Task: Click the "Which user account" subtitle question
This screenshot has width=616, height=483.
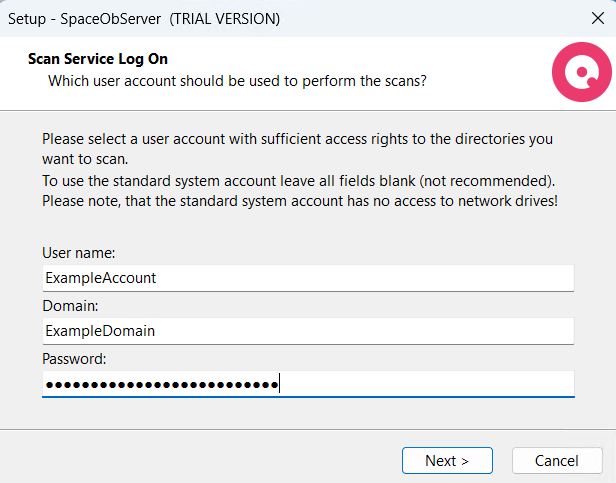Action: [x=238, y=80]
